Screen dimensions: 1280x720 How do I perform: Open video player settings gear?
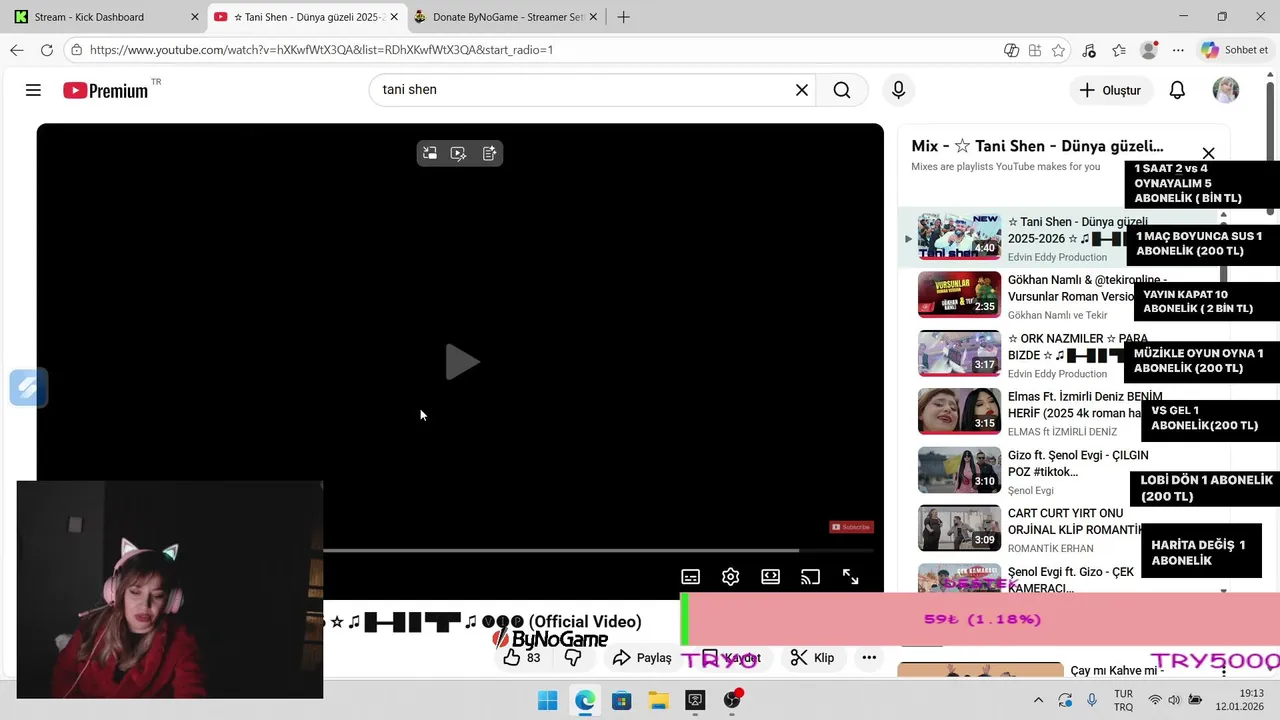click(x=730, y=577)
